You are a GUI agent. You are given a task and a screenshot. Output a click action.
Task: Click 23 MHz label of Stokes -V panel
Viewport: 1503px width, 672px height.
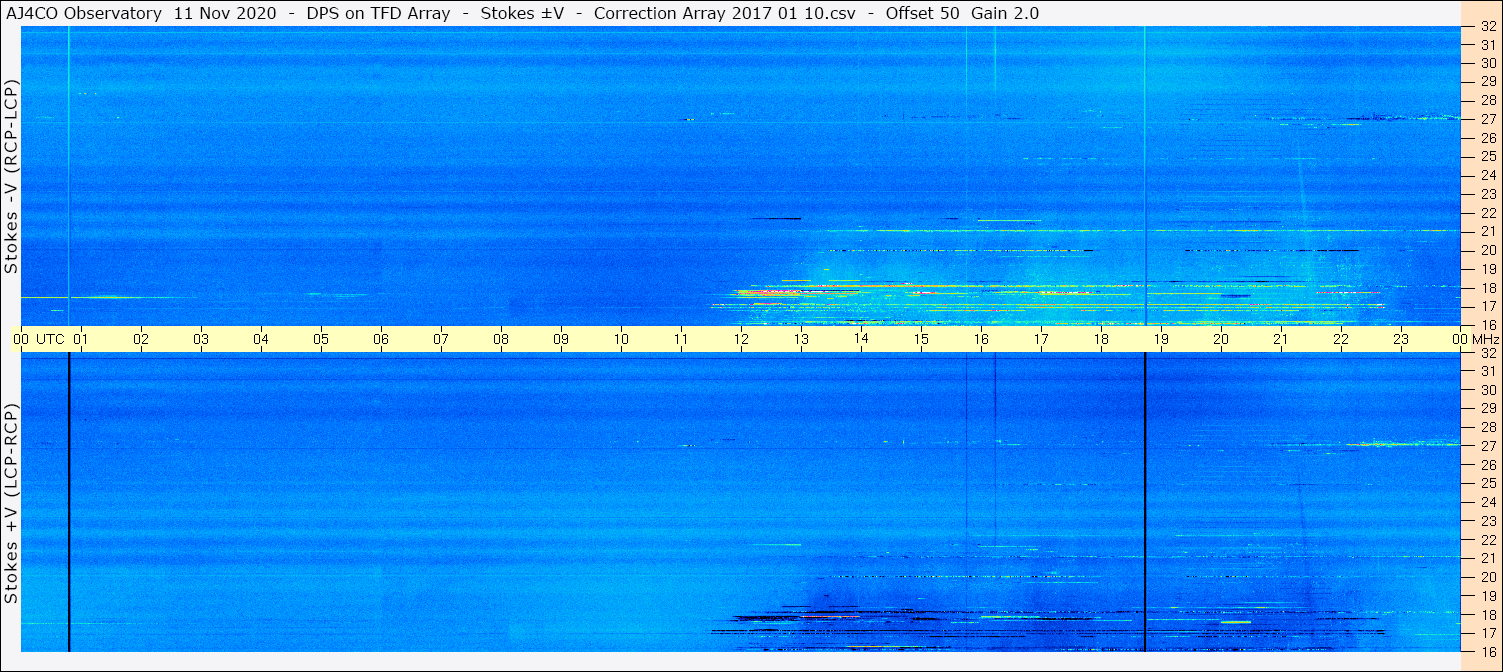pyautogui.click(x=1488, y=194)
